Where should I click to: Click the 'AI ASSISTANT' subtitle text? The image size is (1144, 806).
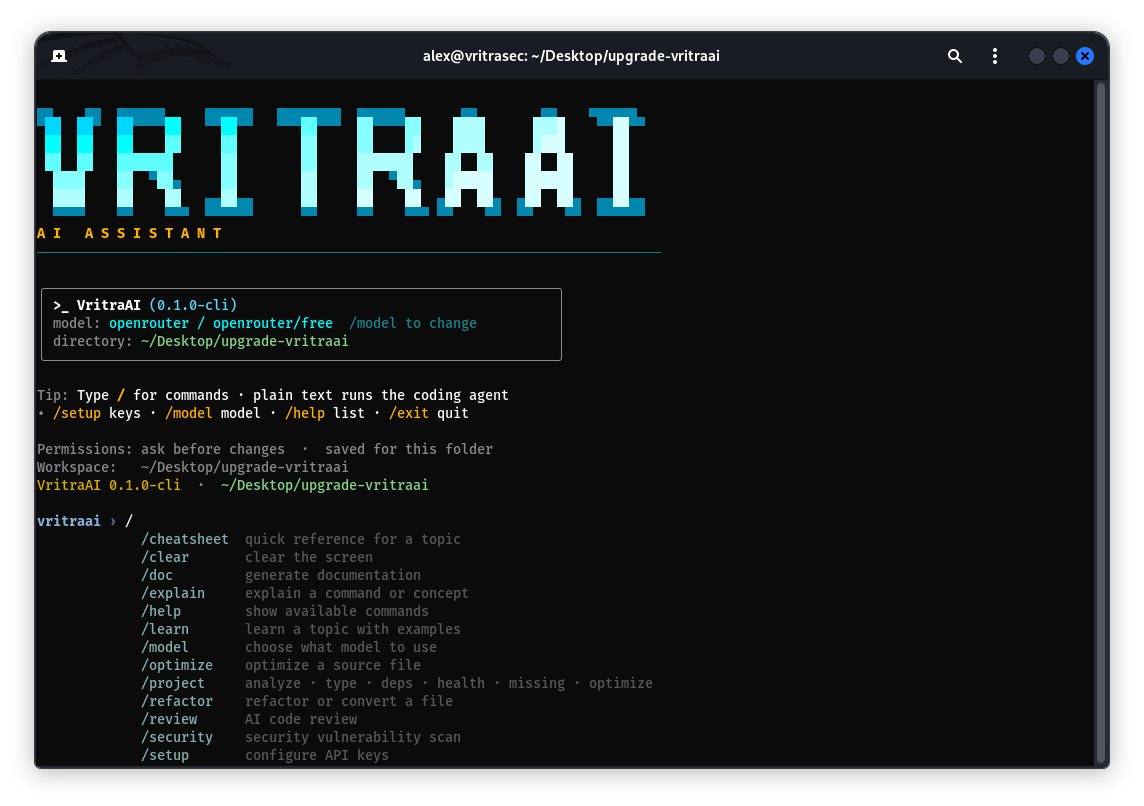point(129,233)
